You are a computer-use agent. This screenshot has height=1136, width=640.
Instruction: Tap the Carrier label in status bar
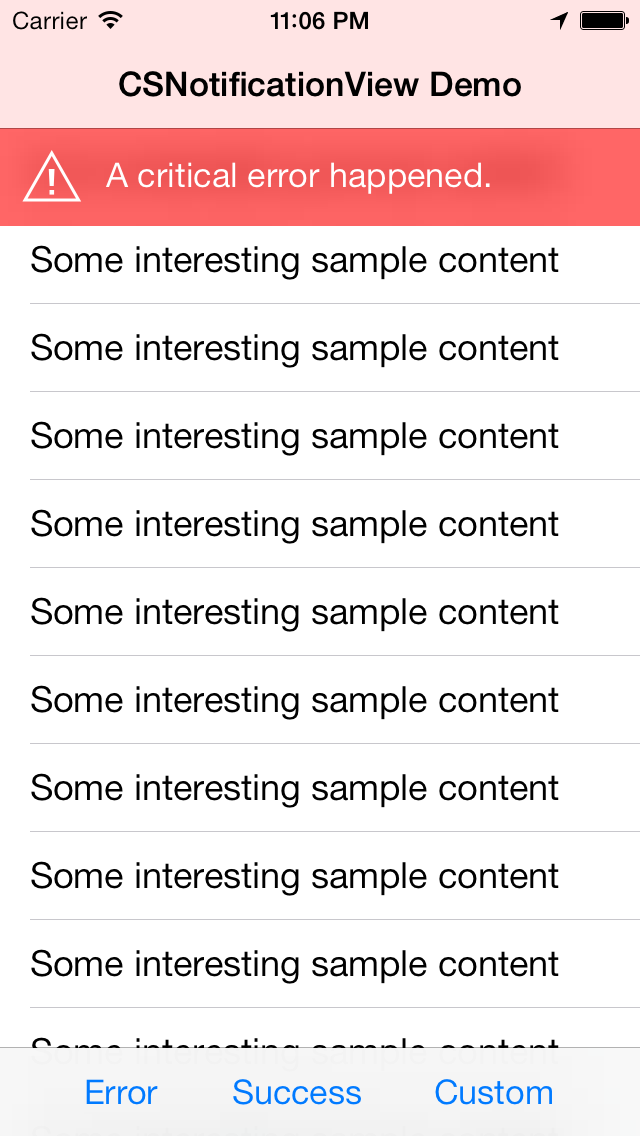[50, 20]
